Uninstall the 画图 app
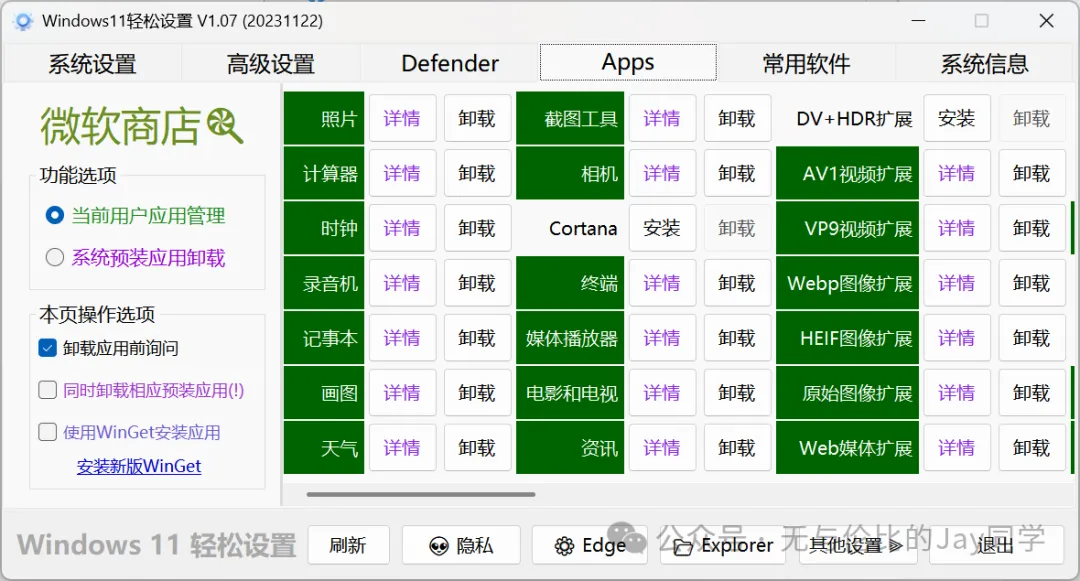1080x581 pixels. coord(477,393)
